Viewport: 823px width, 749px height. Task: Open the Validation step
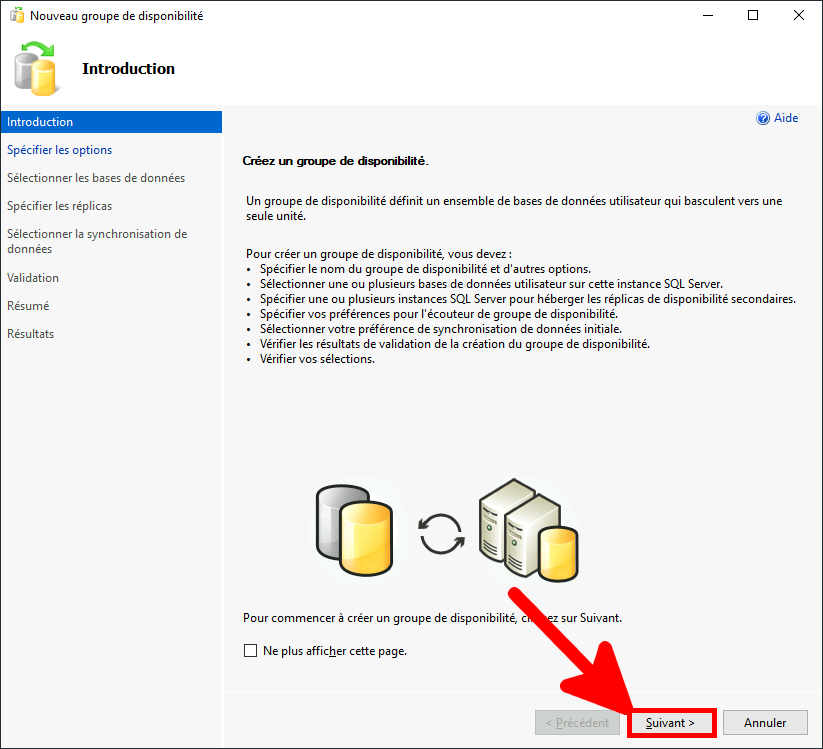(x=37, y=277)
